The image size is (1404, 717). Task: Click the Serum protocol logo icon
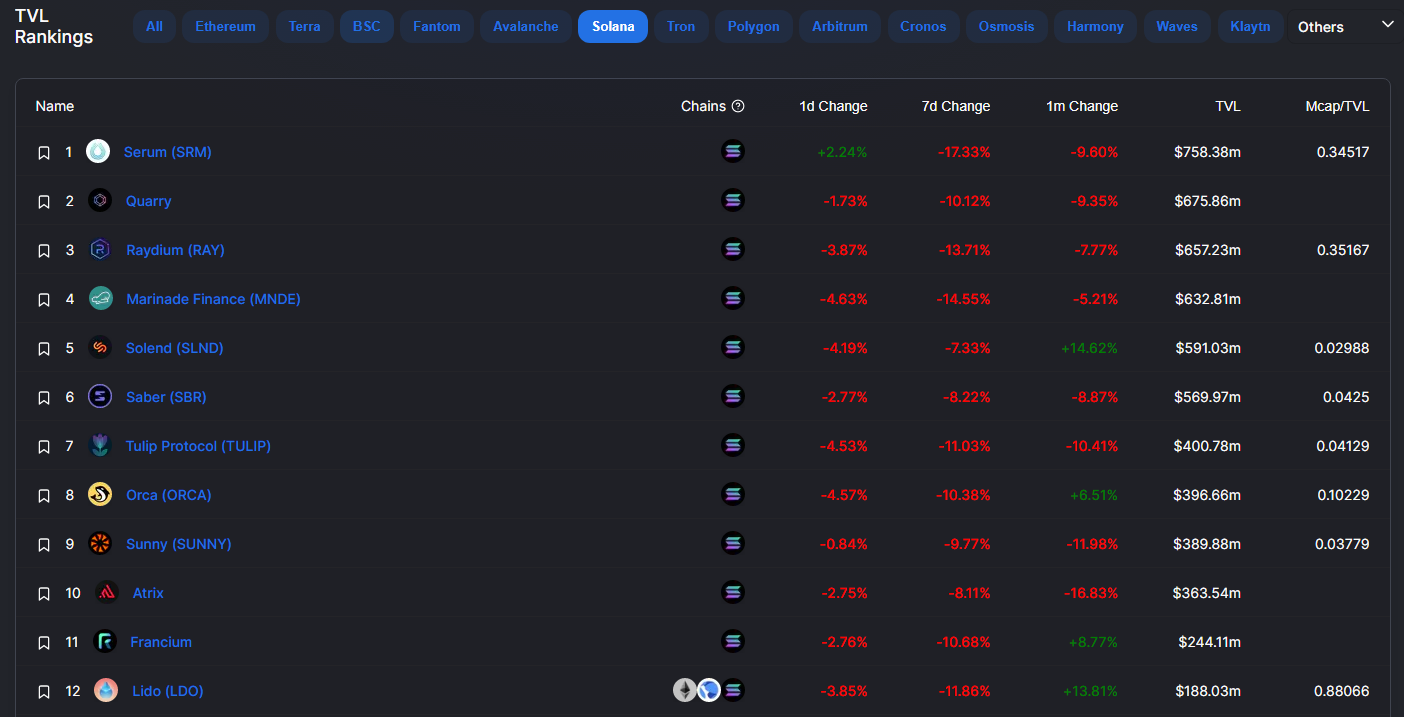point(98,152)
